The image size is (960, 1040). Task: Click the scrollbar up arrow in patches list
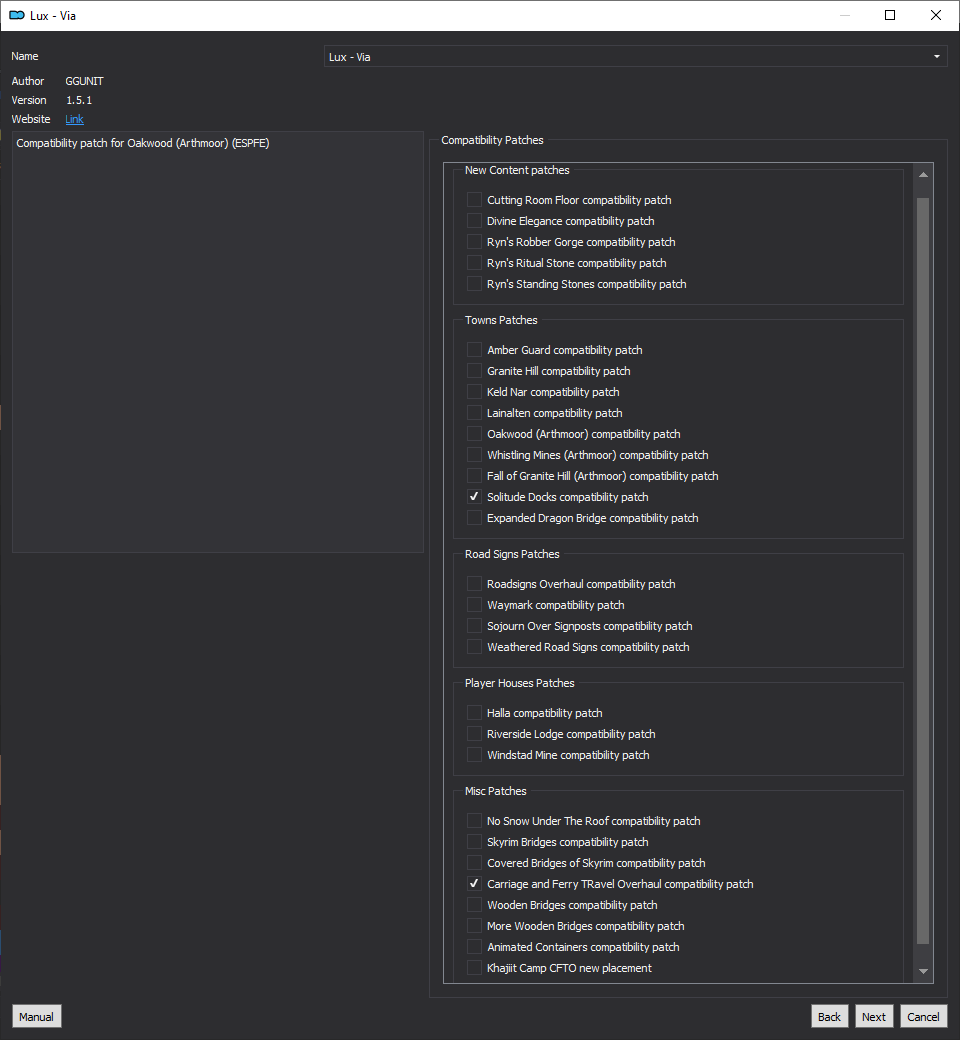tap(923, 174)
